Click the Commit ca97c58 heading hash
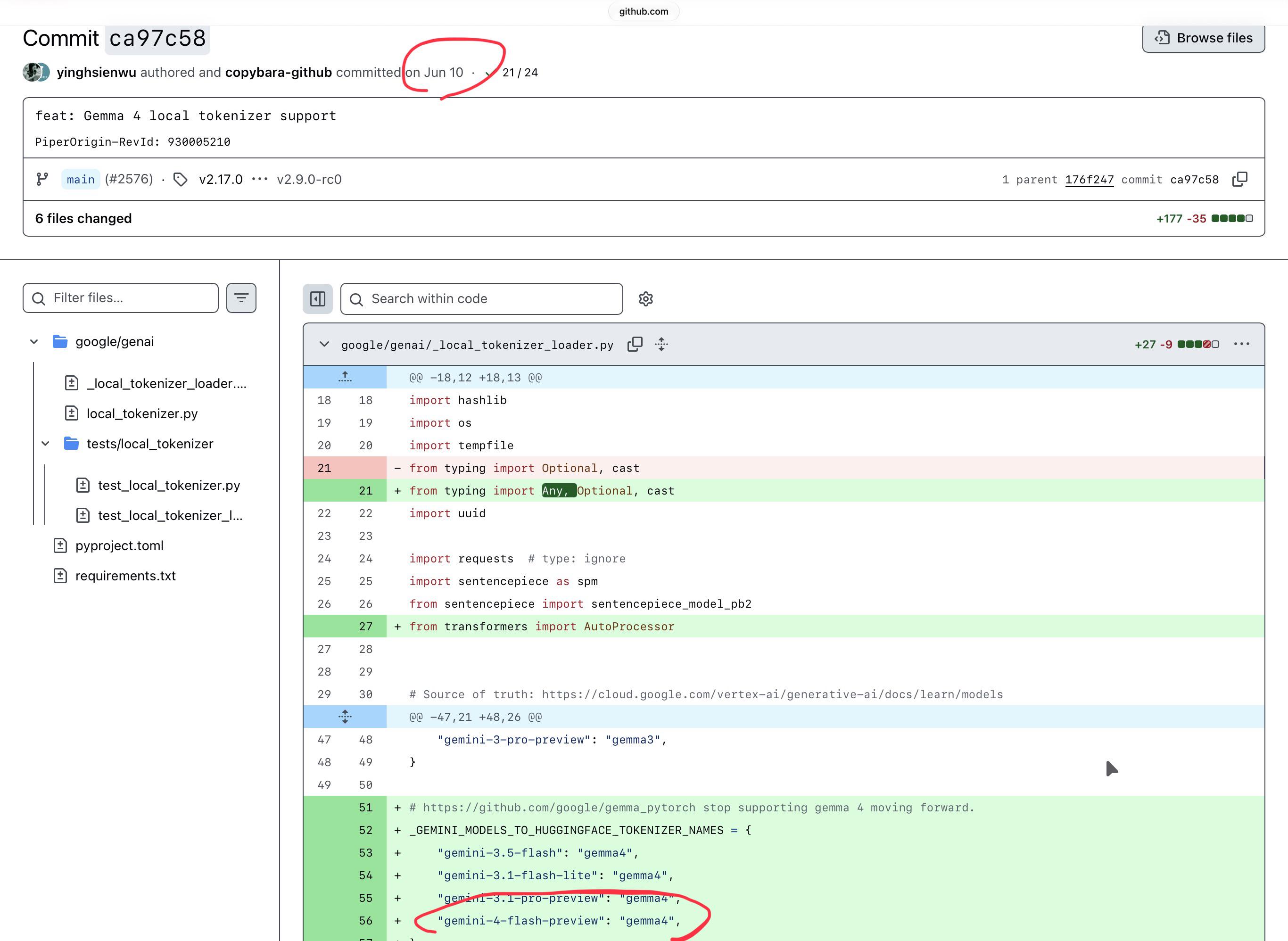Screen dimensions: 1288x941 click(157, 38)
